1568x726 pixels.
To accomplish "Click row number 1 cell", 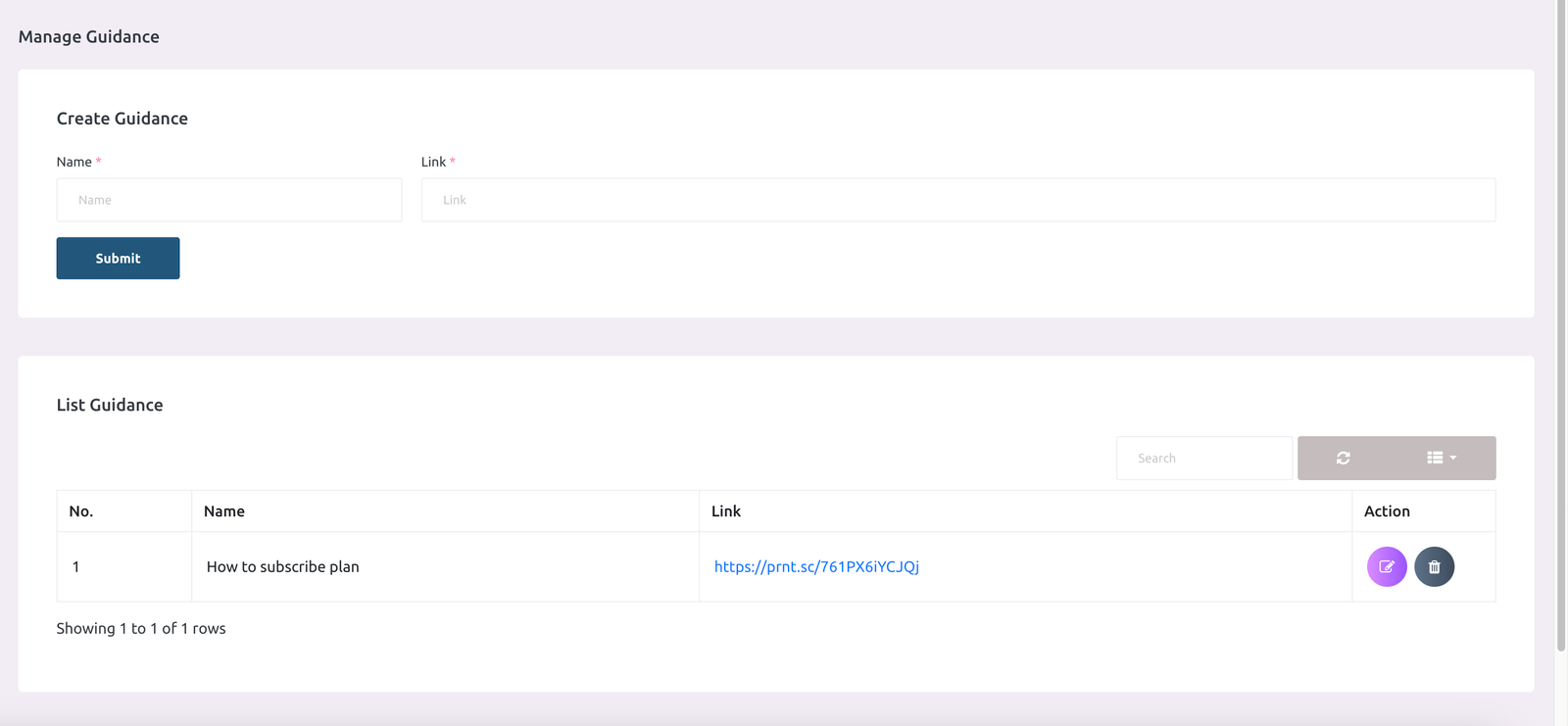I will tap(76, 566).
